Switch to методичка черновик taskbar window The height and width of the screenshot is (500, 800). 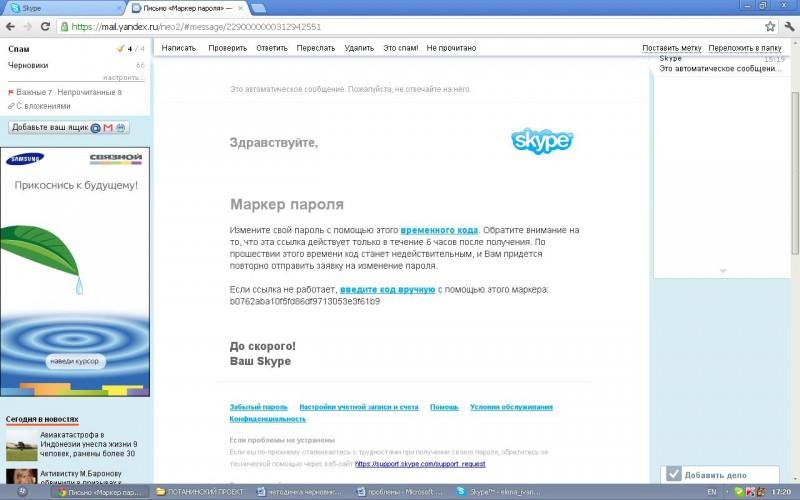pos(300,492)
